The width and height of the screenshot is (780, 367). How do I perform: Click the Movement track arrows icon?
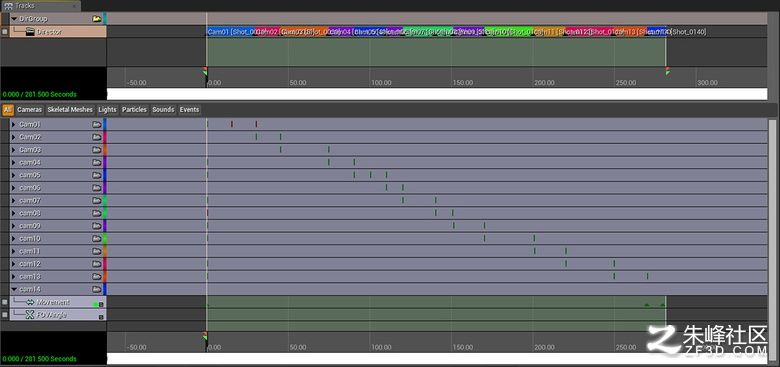30,302
